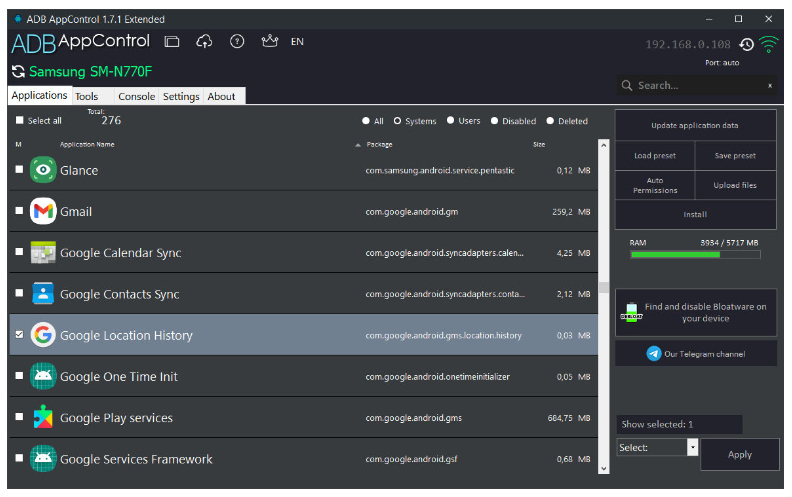Image resolution: width=792 pixels, height=497 pixels.
Task: Uncheck Google Location History checkbox
Action: click(20, 335)
